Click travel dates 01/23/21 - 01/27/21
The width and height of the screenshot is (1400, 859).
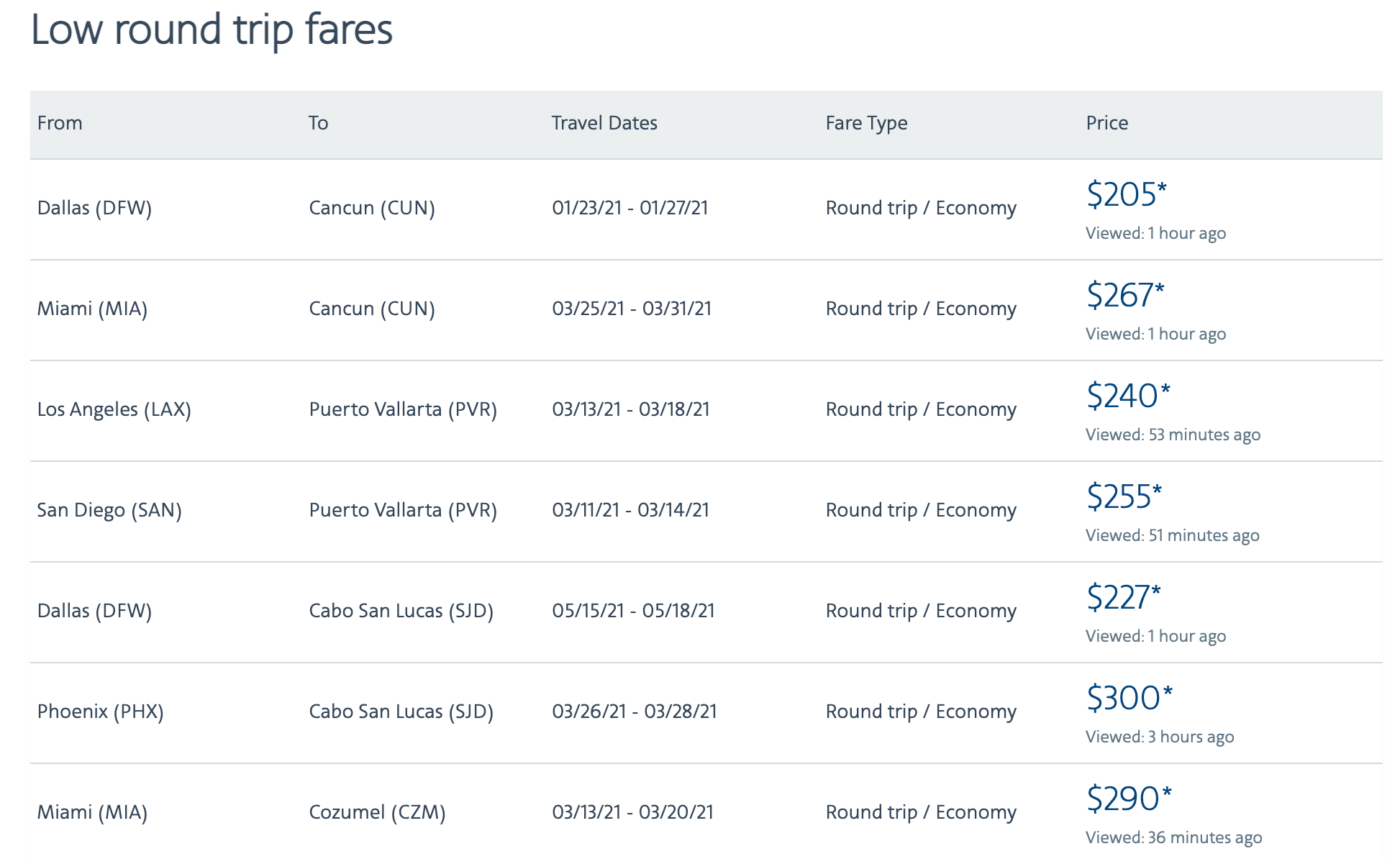[x=629, y=208]
